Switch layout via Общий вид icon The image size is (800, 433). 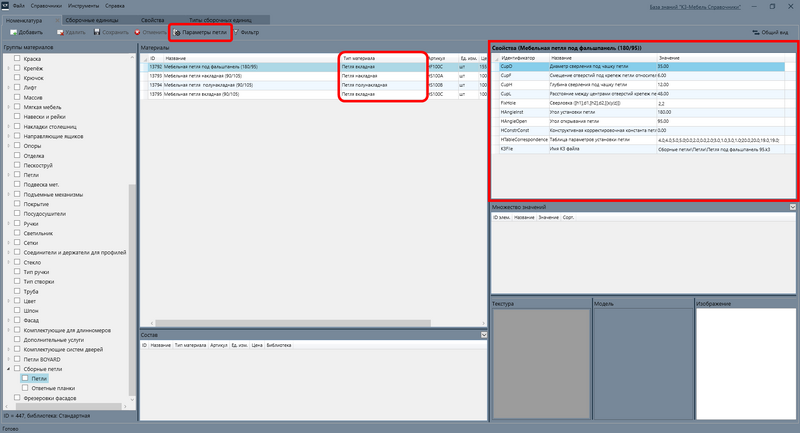pyautogui.click(x=756, y=32)
